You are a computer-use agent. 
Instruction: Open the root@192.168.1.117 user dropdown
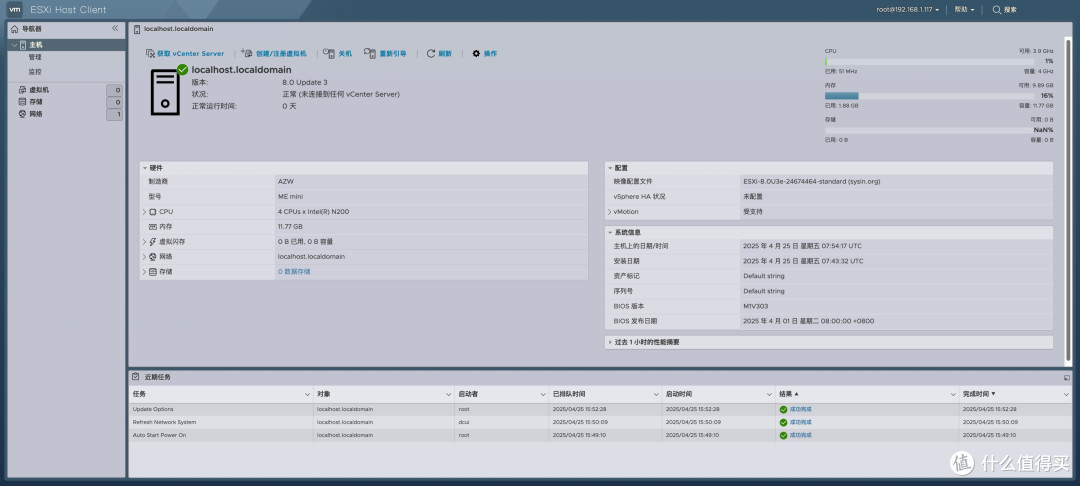pos(907,10)
